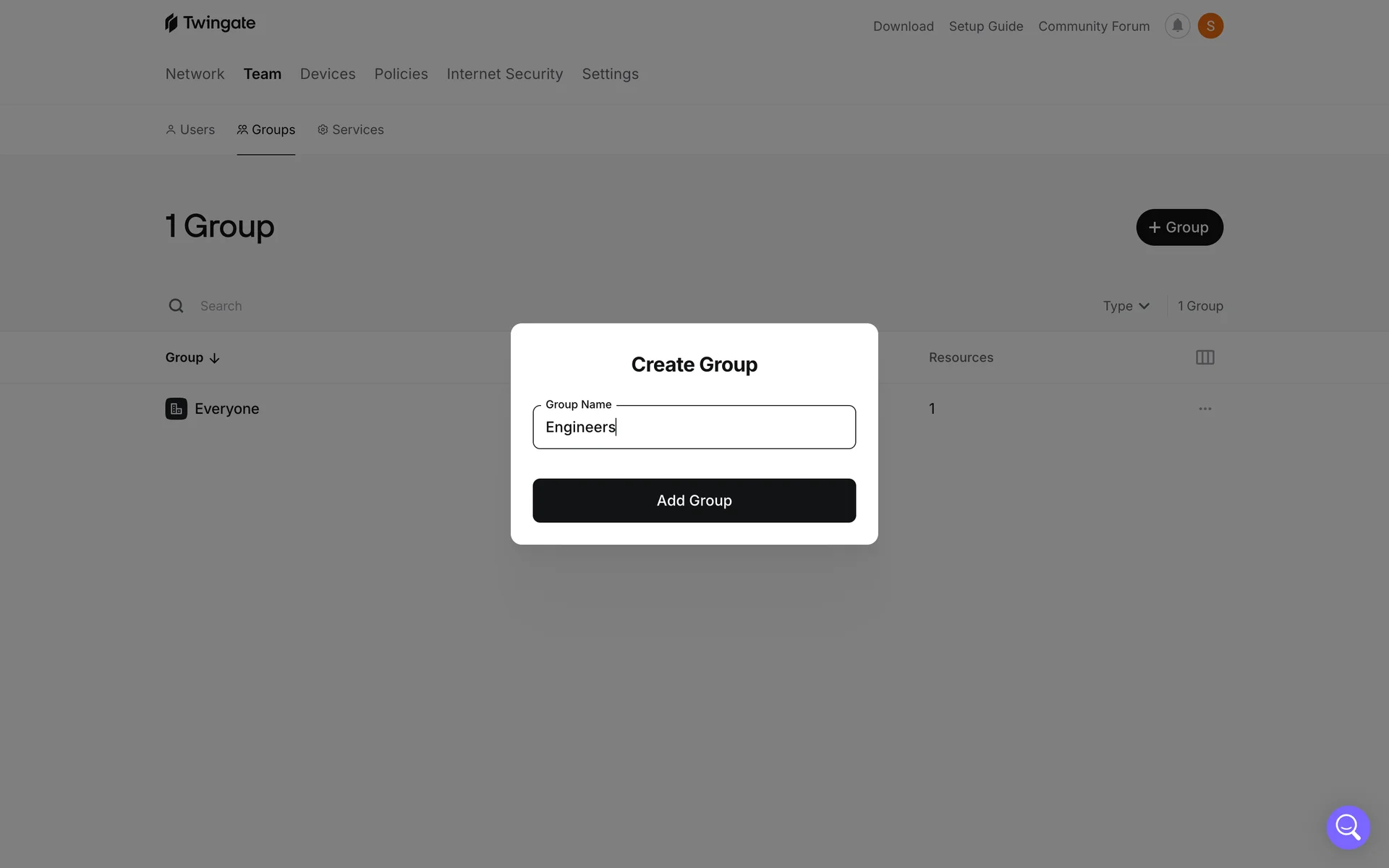Screen dimensions: 1389x868
Task: Click the search magnifier icon
Action: click(176, 306)
